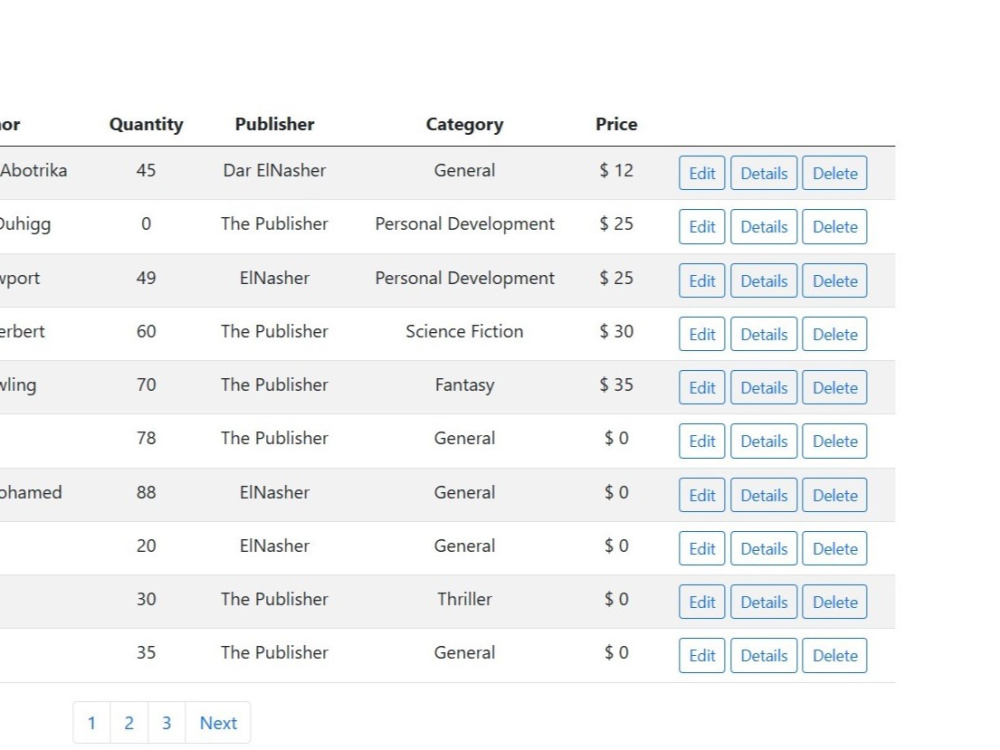Open Details of the Science Fiction book
This screenshot has width=1000, height=750.
coord(763,334)
